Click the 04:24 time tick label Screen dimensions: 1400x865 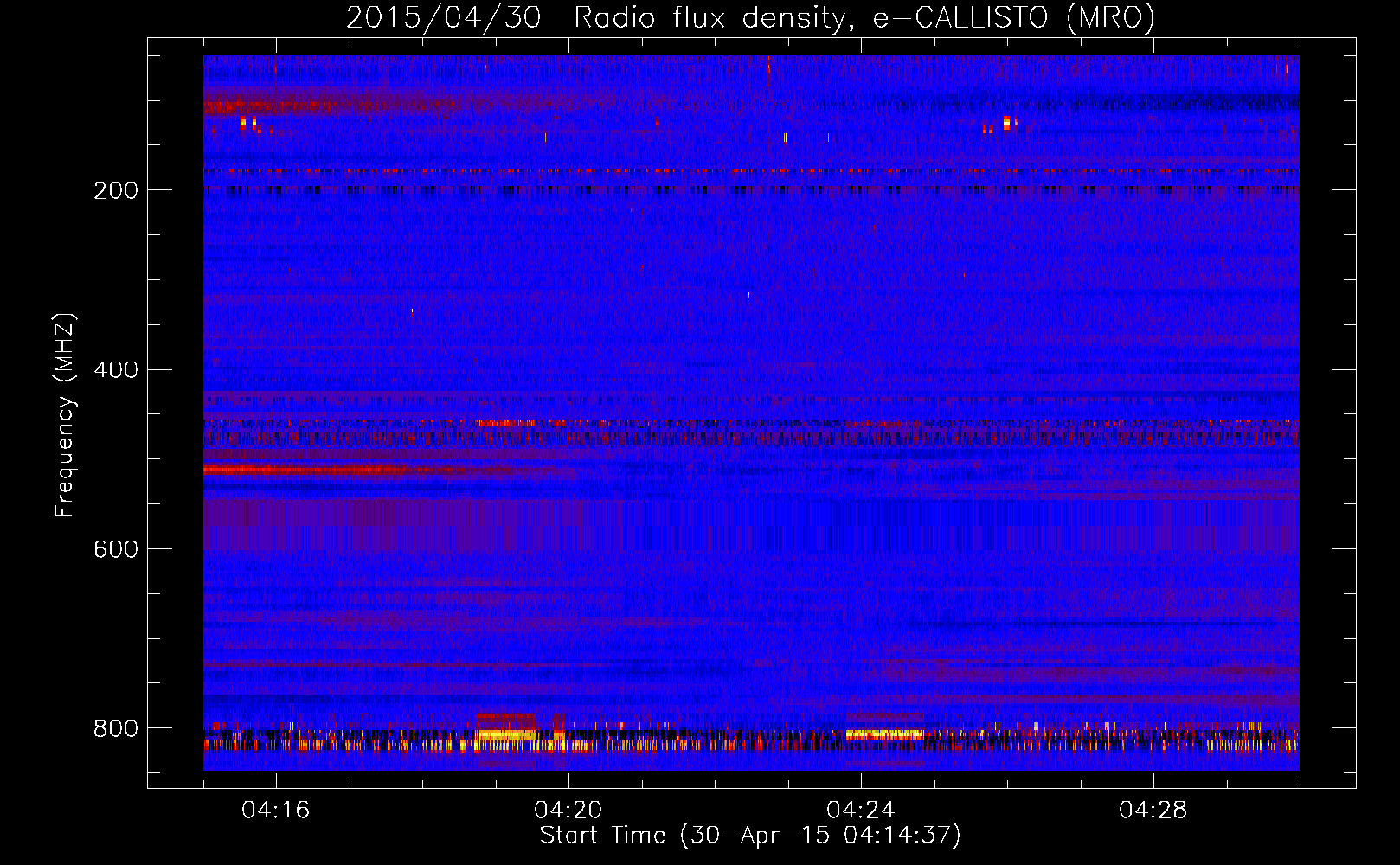[861, 811]
